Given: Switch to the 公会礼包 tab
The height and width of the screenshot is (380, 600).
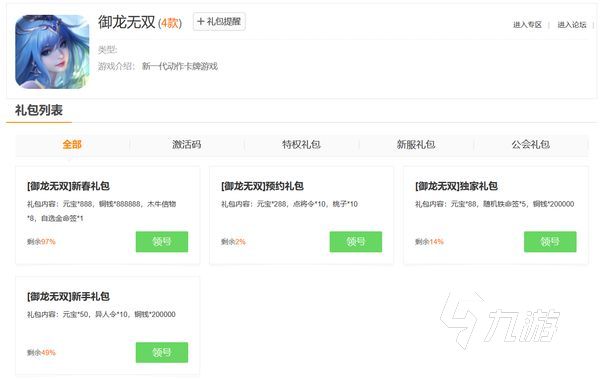Looking at the screenshot, I should [531, 145].
